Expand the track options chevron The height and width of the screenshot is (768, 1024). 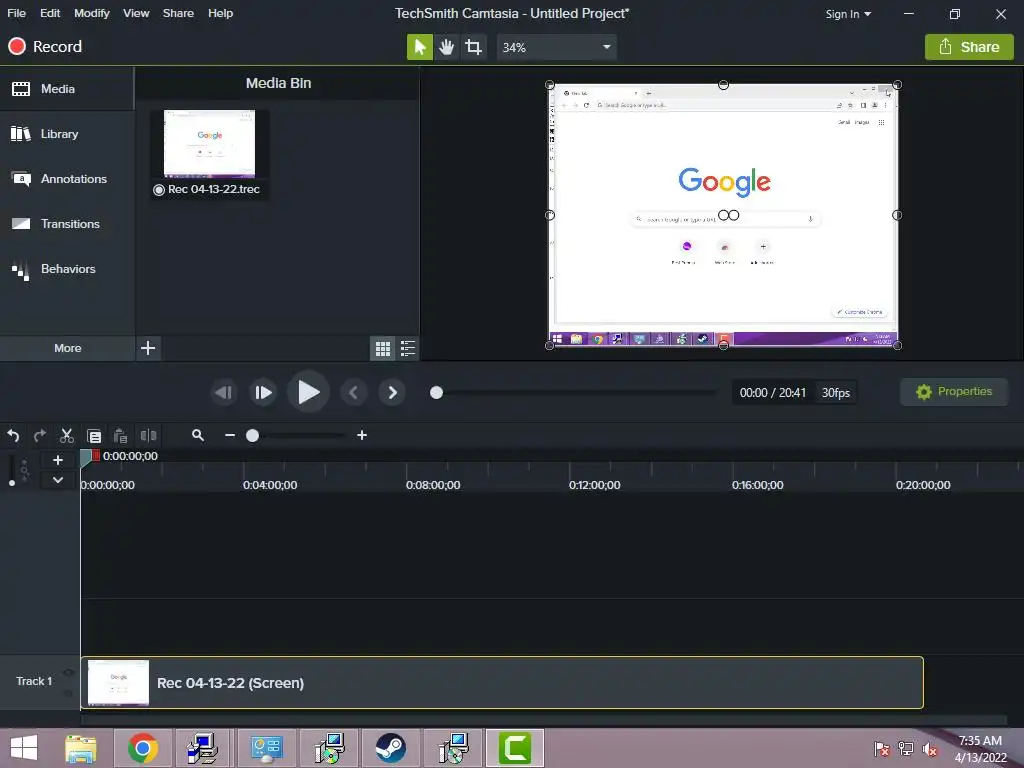(x=57, y=480)
